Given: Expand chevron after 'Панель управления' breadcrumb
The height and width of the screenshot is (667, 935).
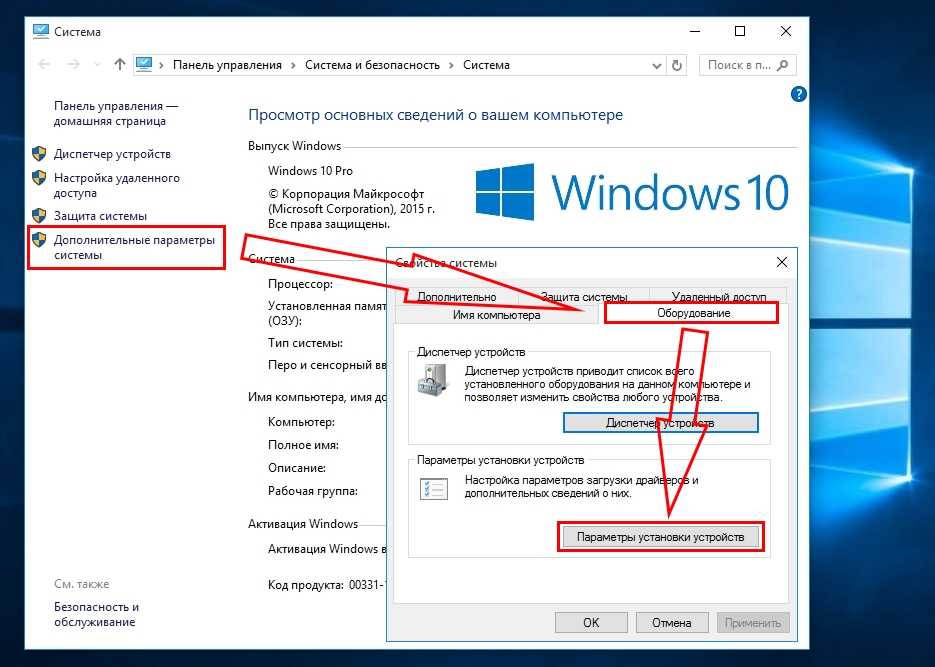Looking at the screenshot, I should coord(293,66).
